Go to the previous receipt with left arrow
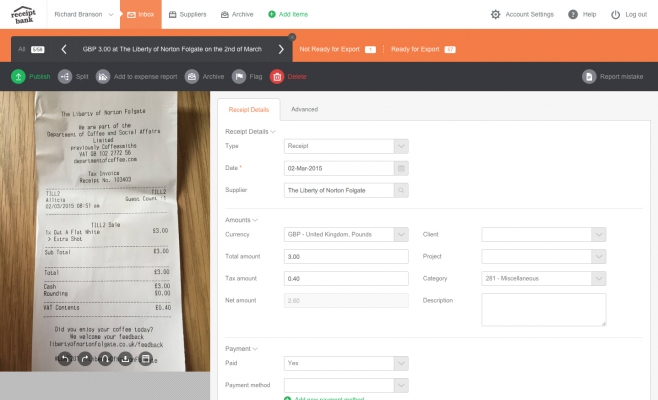Screen dimensions: 658x400 point(64,49)
